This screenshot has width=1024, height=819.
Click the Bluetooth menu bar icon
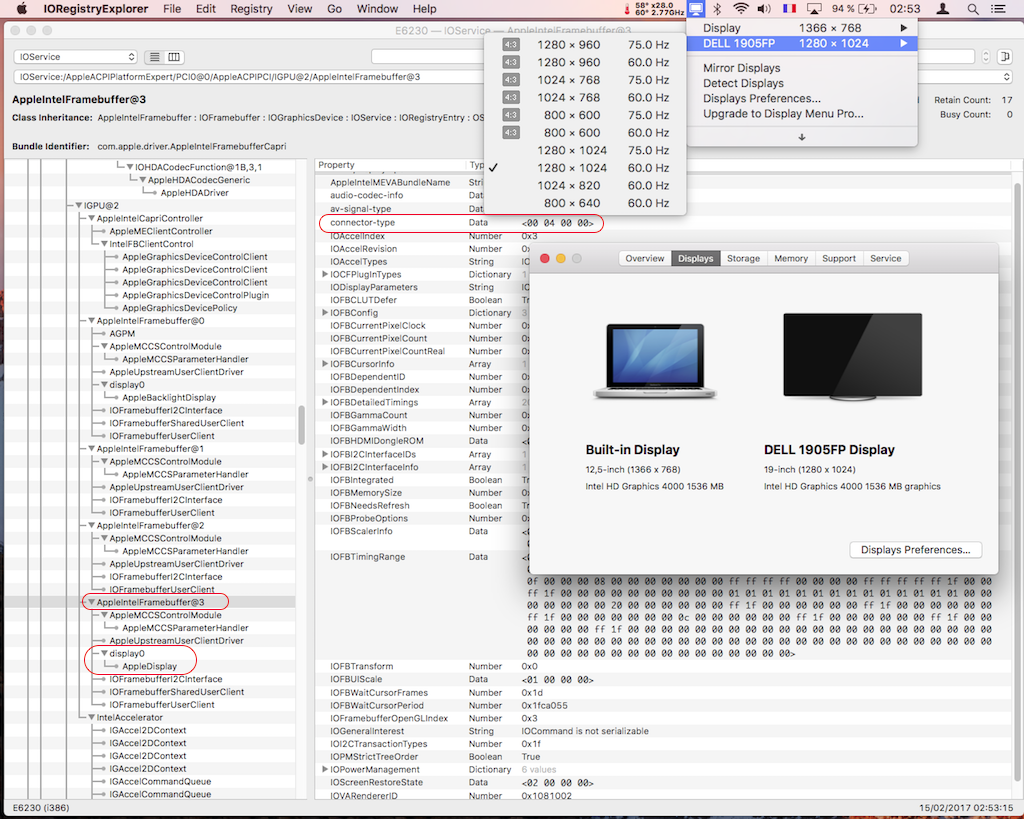tap(717, 9)
